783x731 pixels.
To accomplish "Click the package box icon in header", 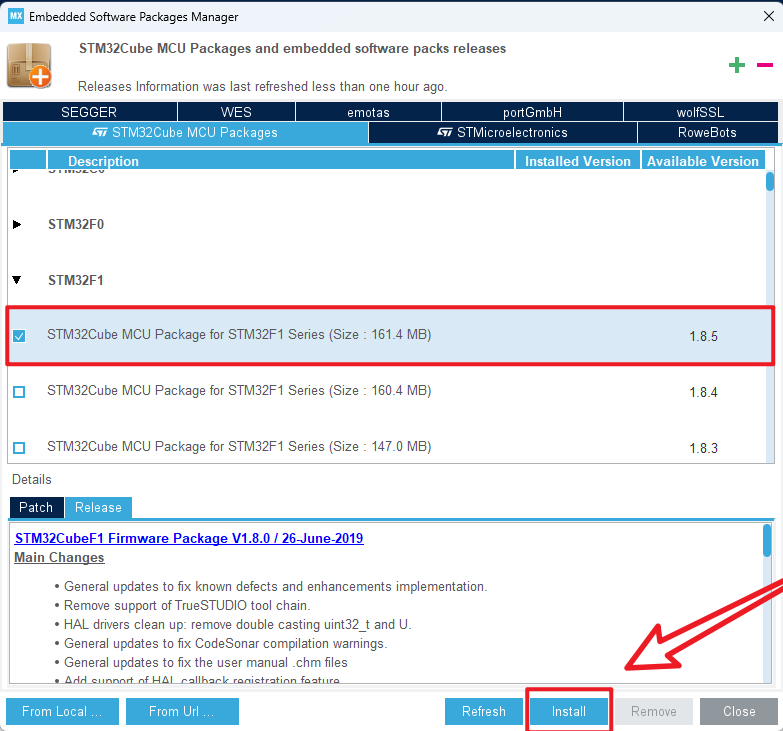I will (x=29, y=66).
